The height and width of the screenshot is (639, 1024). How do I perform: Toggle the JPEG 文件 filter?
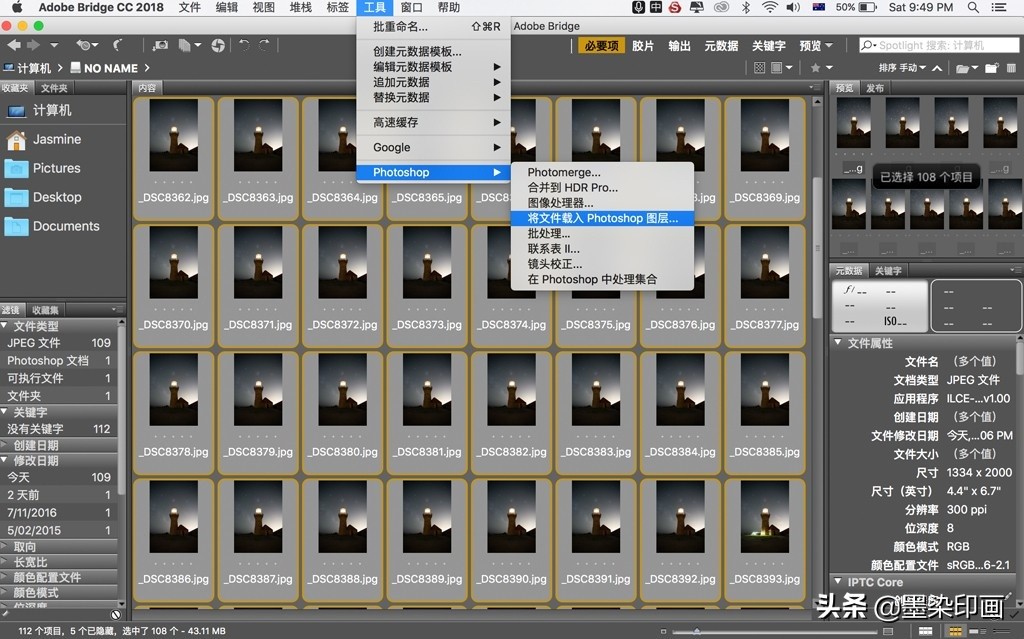(x=35, y=343)
